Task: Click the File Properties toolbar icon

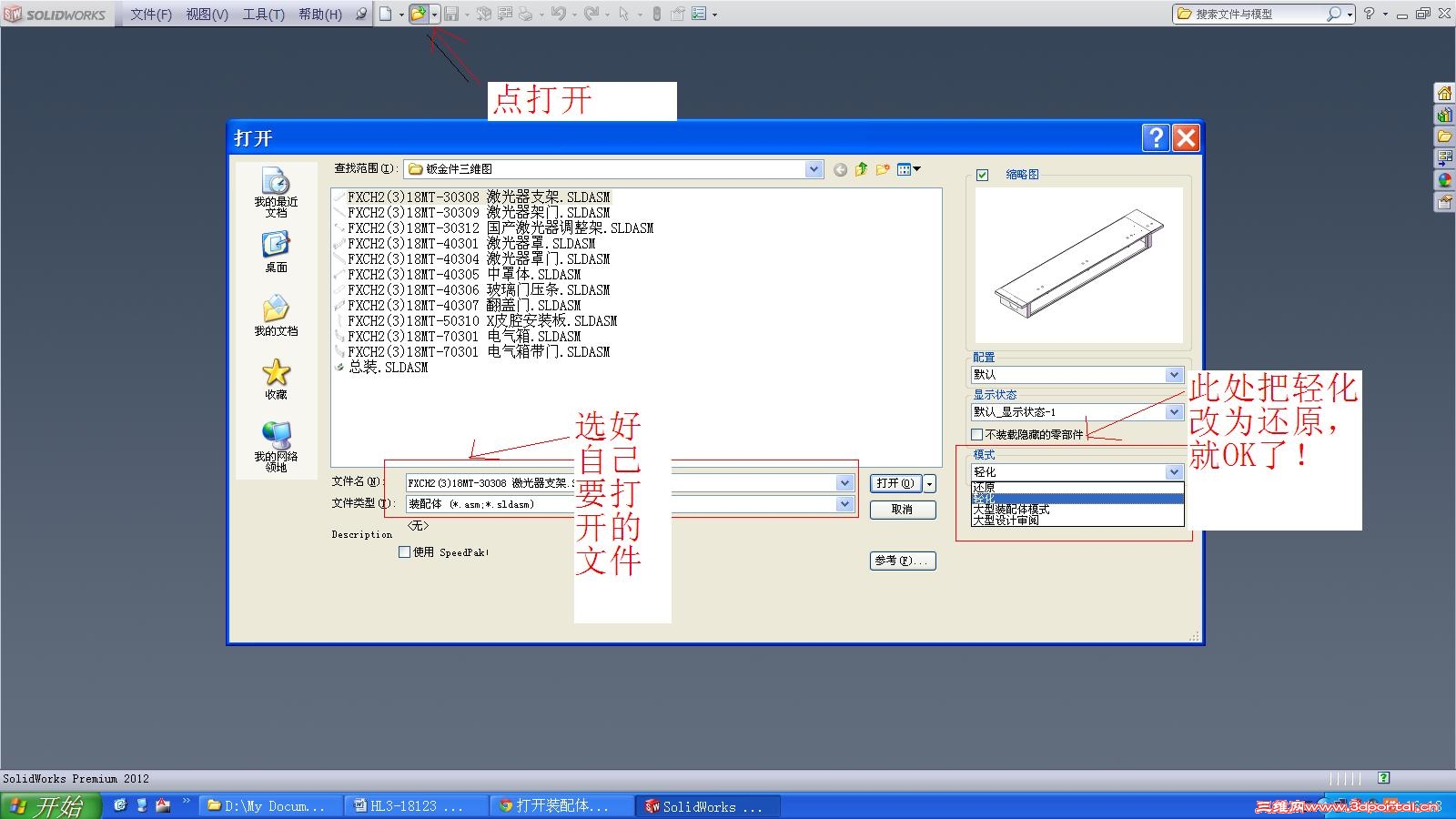Action: (x=678, y=14)
